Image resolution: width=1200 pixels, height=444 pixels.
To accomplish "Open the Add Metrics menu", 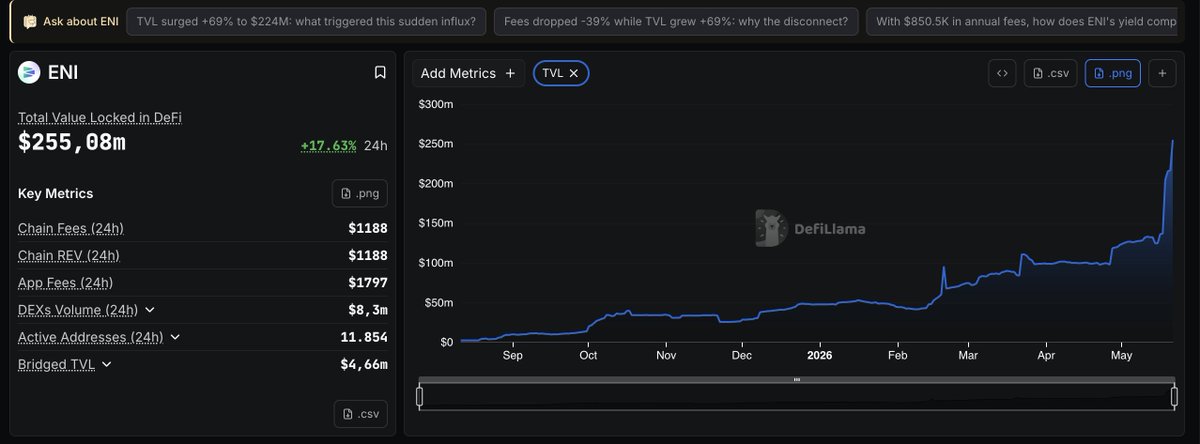I will coord(468,73).
